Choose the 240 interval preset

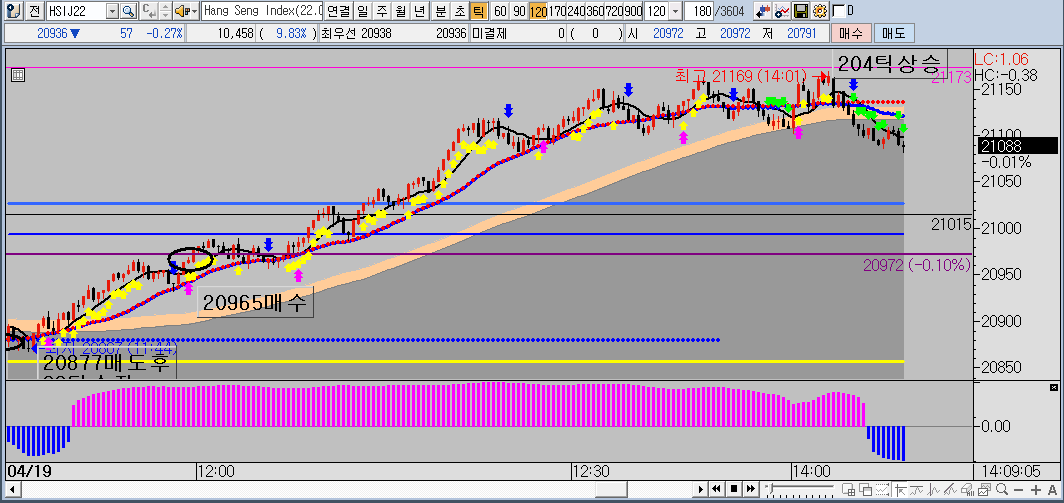coord(576,11)
